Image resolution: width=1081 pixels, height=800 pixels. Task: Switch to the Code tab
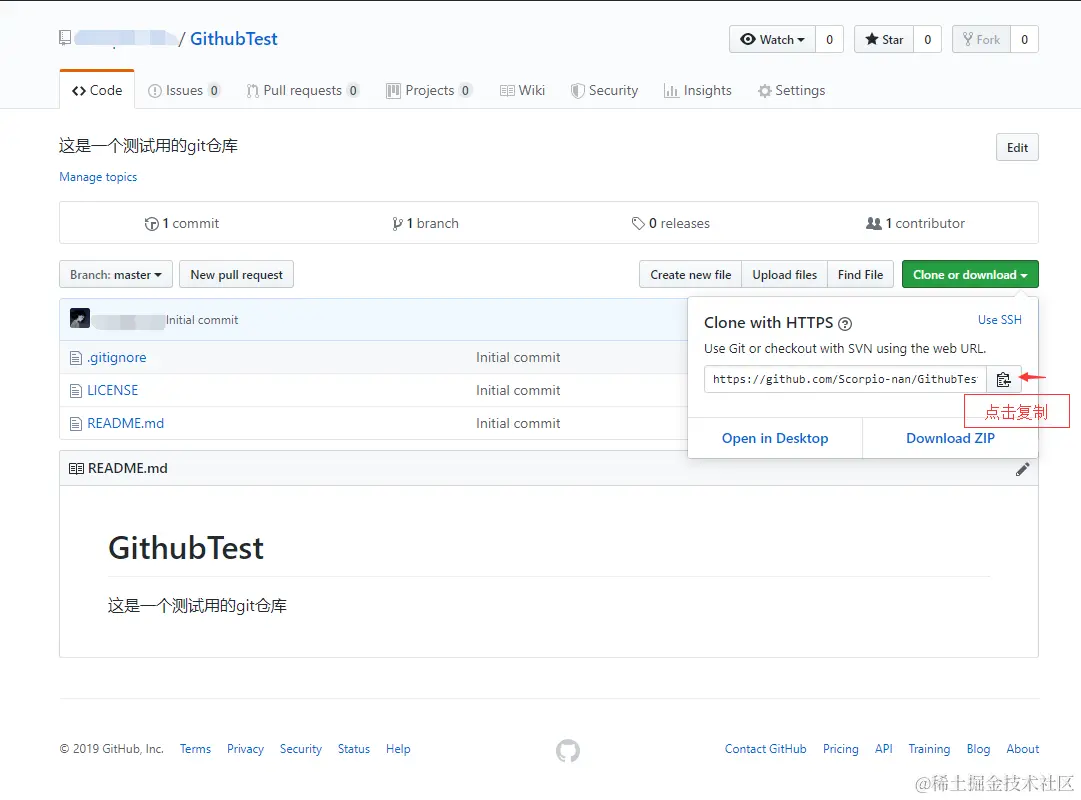coord(97,90)
